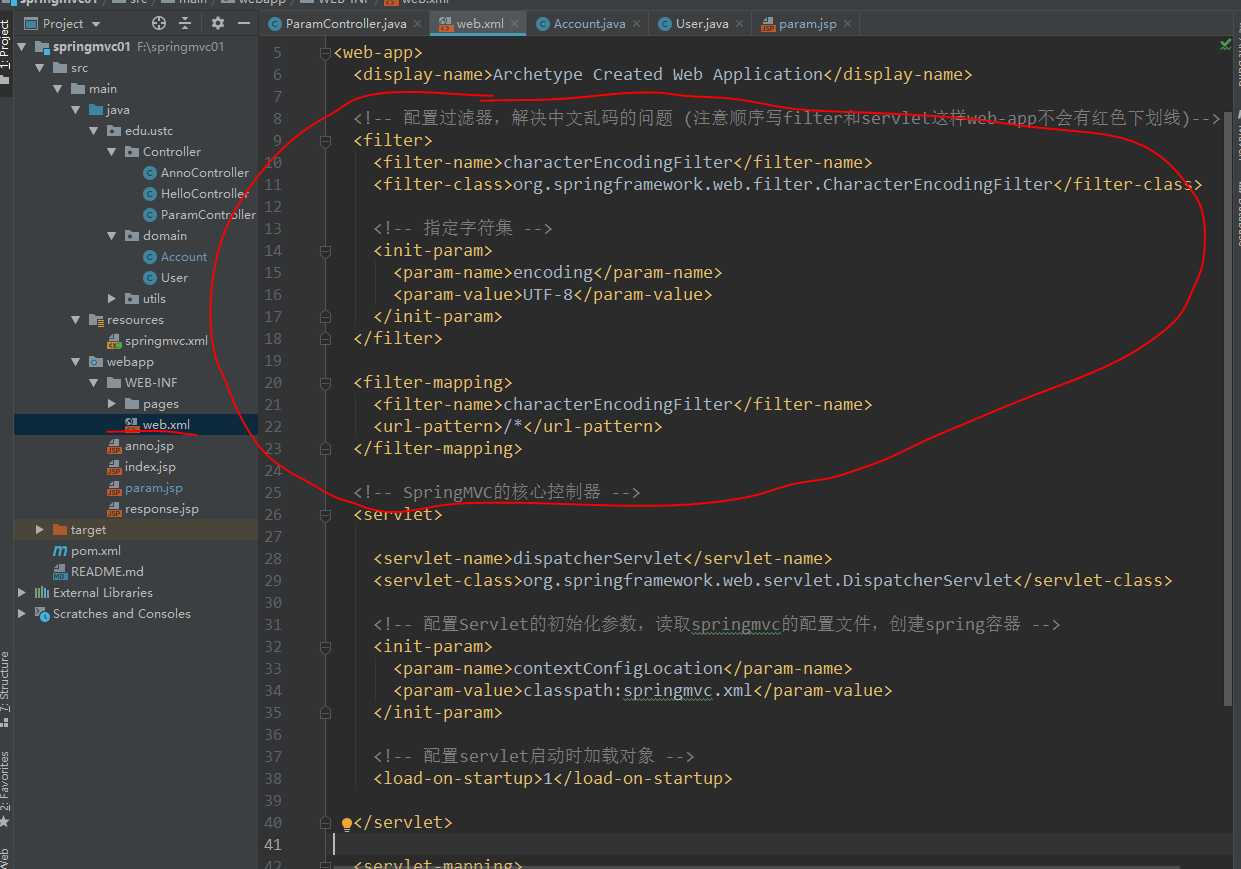Click the dispatcherServlet text at line 28

(598, 559)
